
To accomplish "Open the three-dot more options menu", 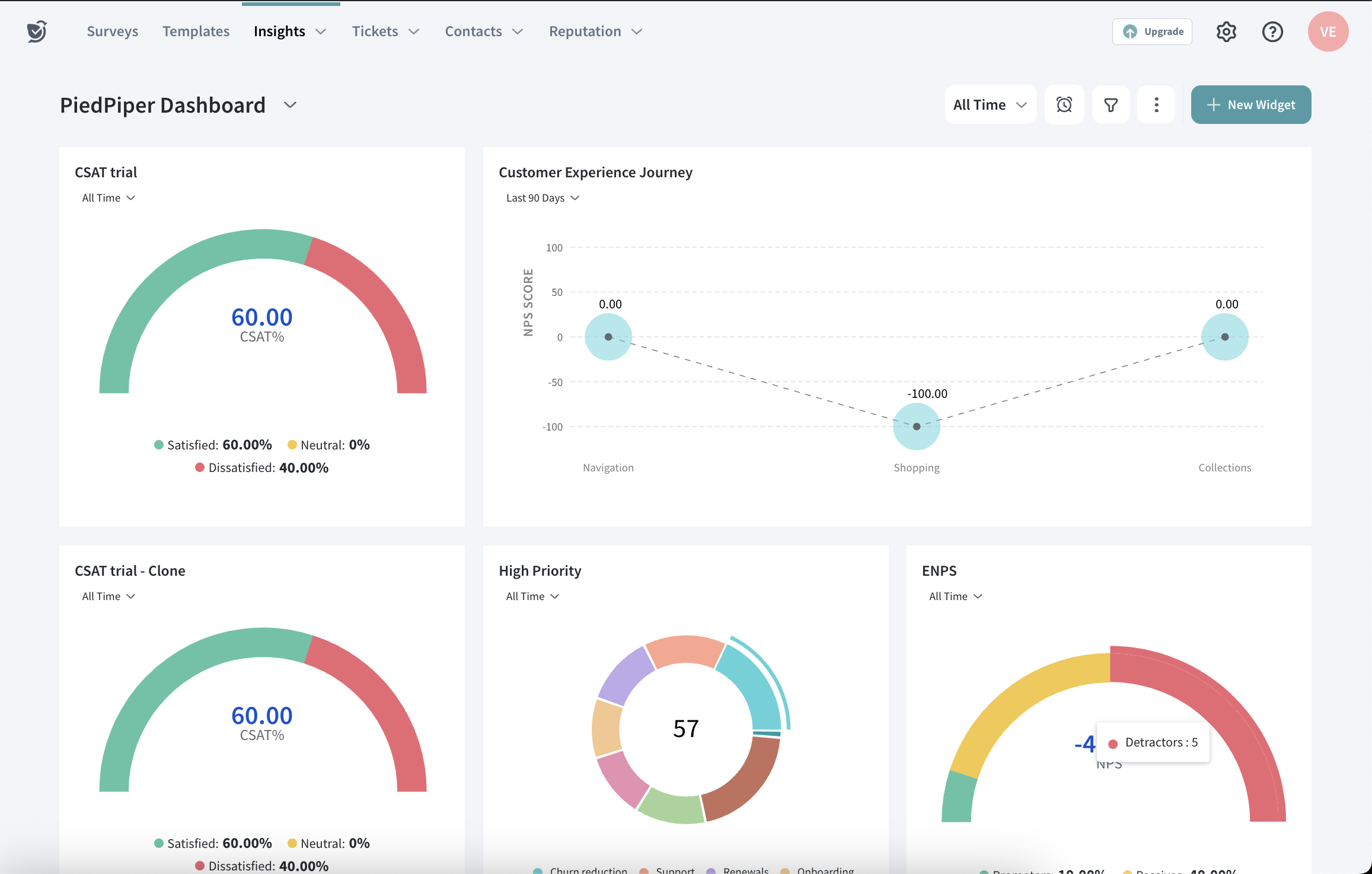I will tap(1156, 105).
